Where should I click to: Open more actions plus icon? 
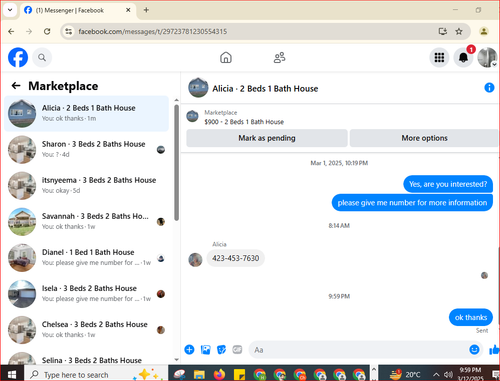click(189, 350)
